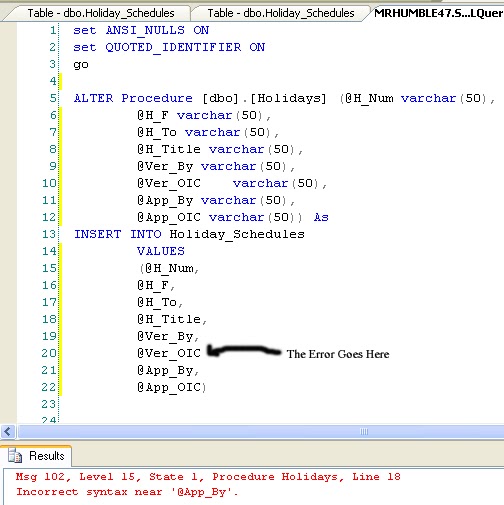Click '@H_F,' value on line 16
Screen dimensions: 504x505
[x=156, y=285]
